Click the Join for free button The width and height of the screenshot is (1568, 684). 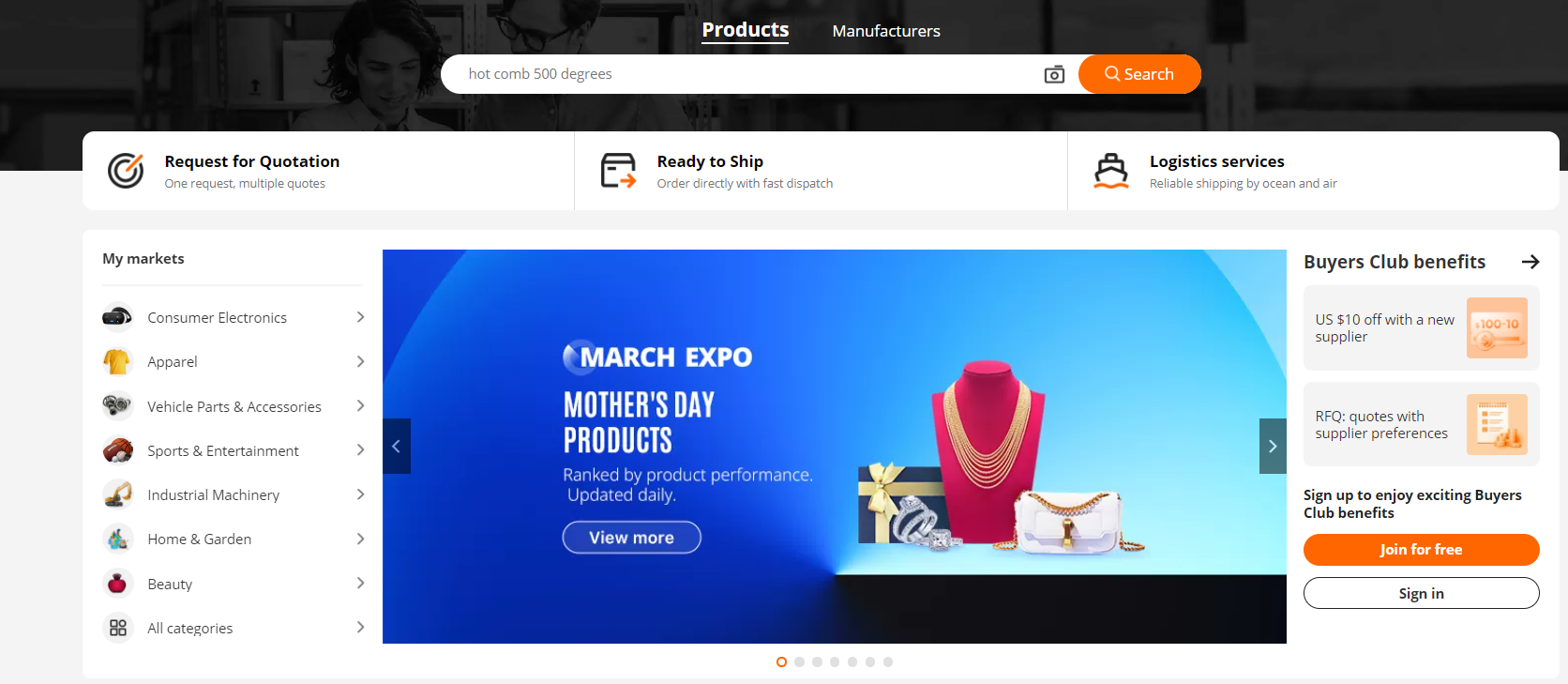point(1421,550)
